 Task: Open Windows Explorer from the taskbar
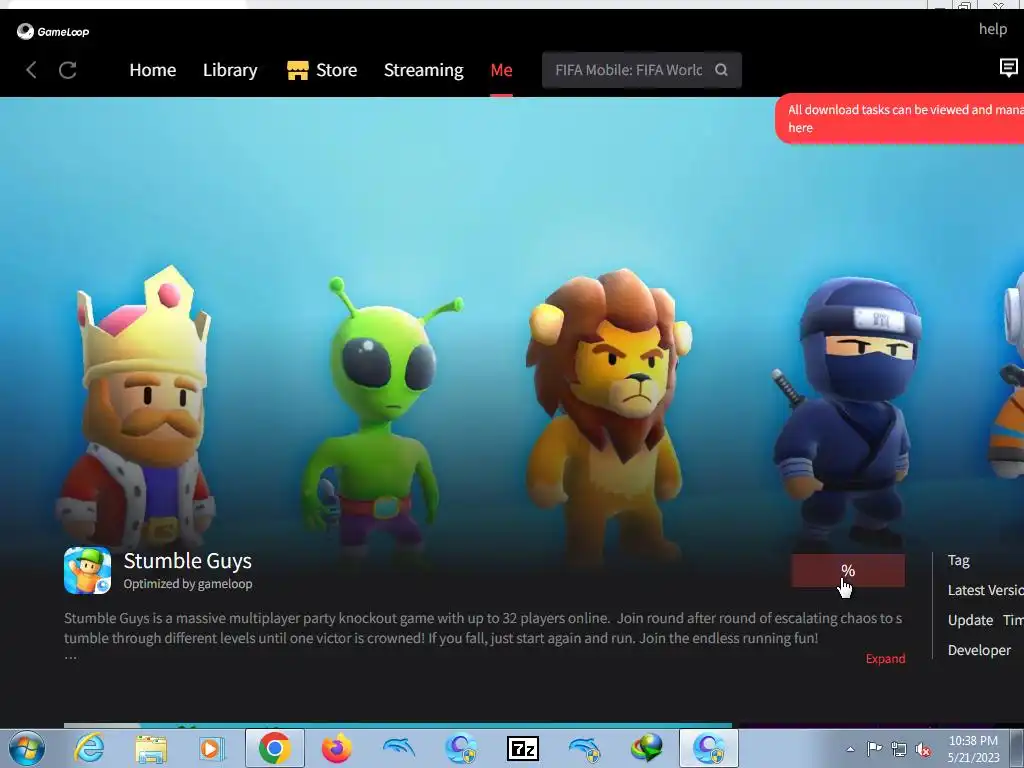click(151, 748)
